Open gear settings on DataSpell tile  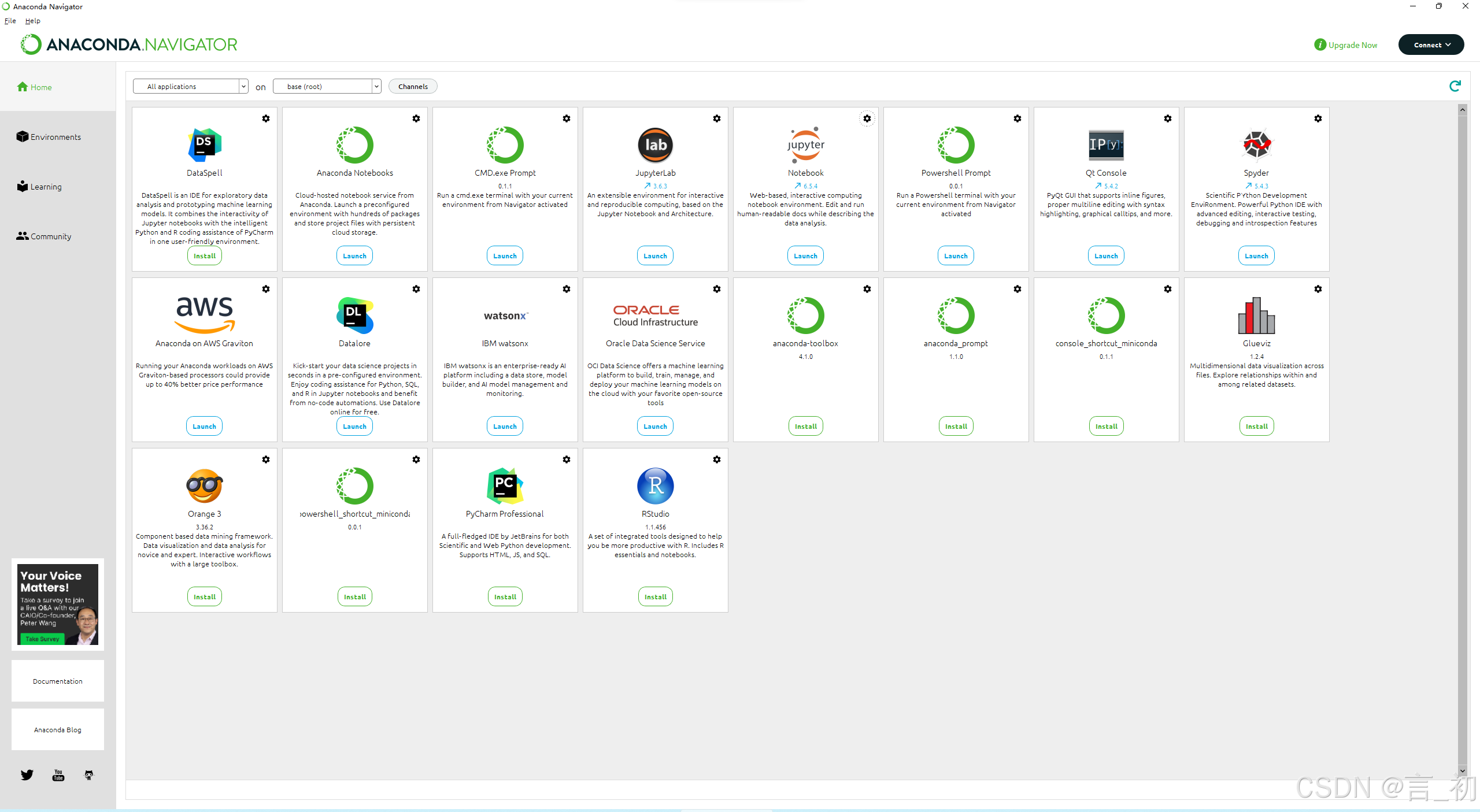click(x=265, y=118)
